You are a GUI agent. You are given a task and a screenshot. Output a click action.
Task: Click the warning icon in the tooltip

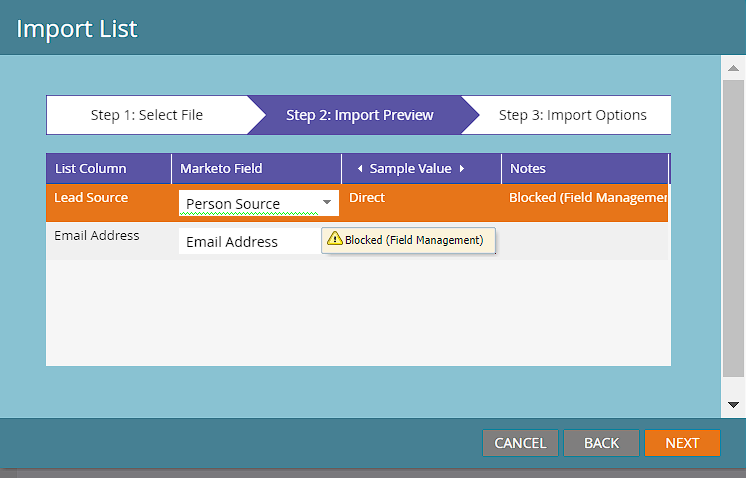(335, 238)
